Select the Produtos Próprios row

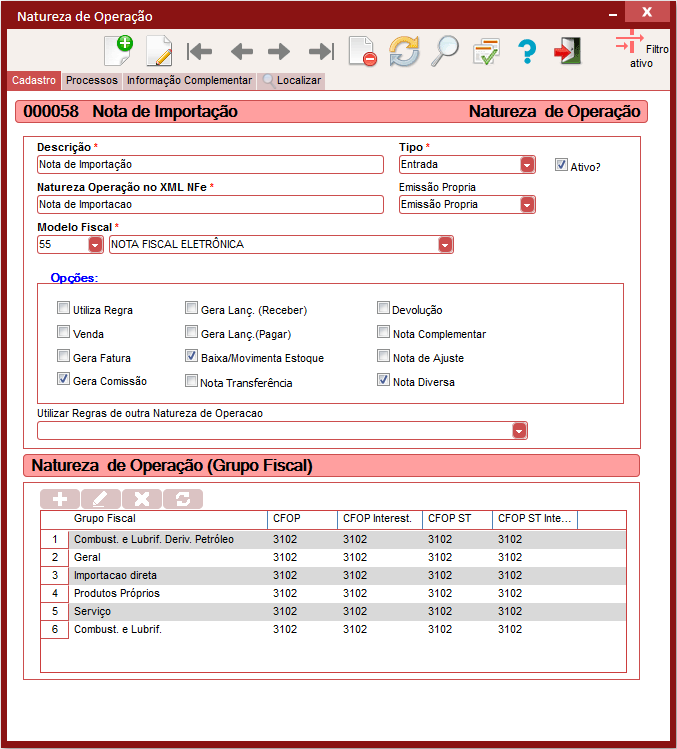coord(333,594)
